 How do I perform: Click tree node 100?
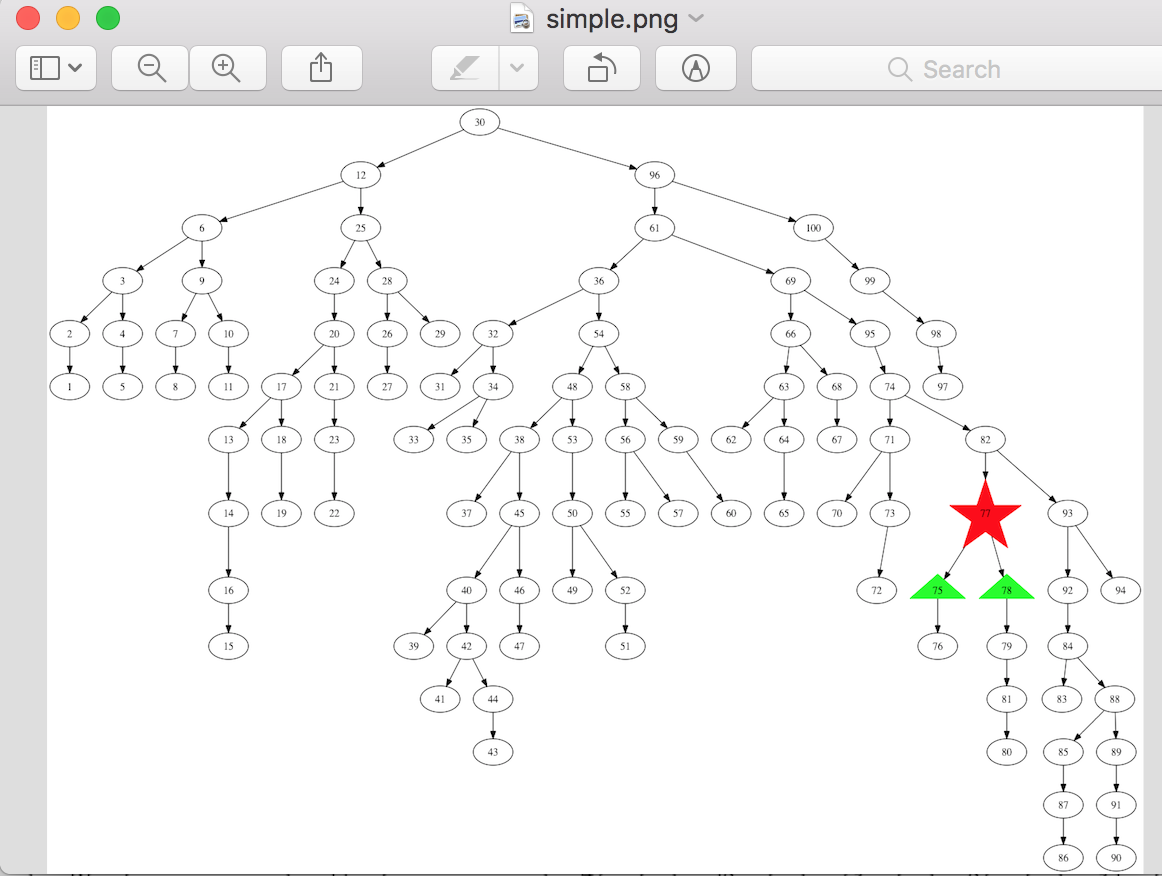click(813, 228)
